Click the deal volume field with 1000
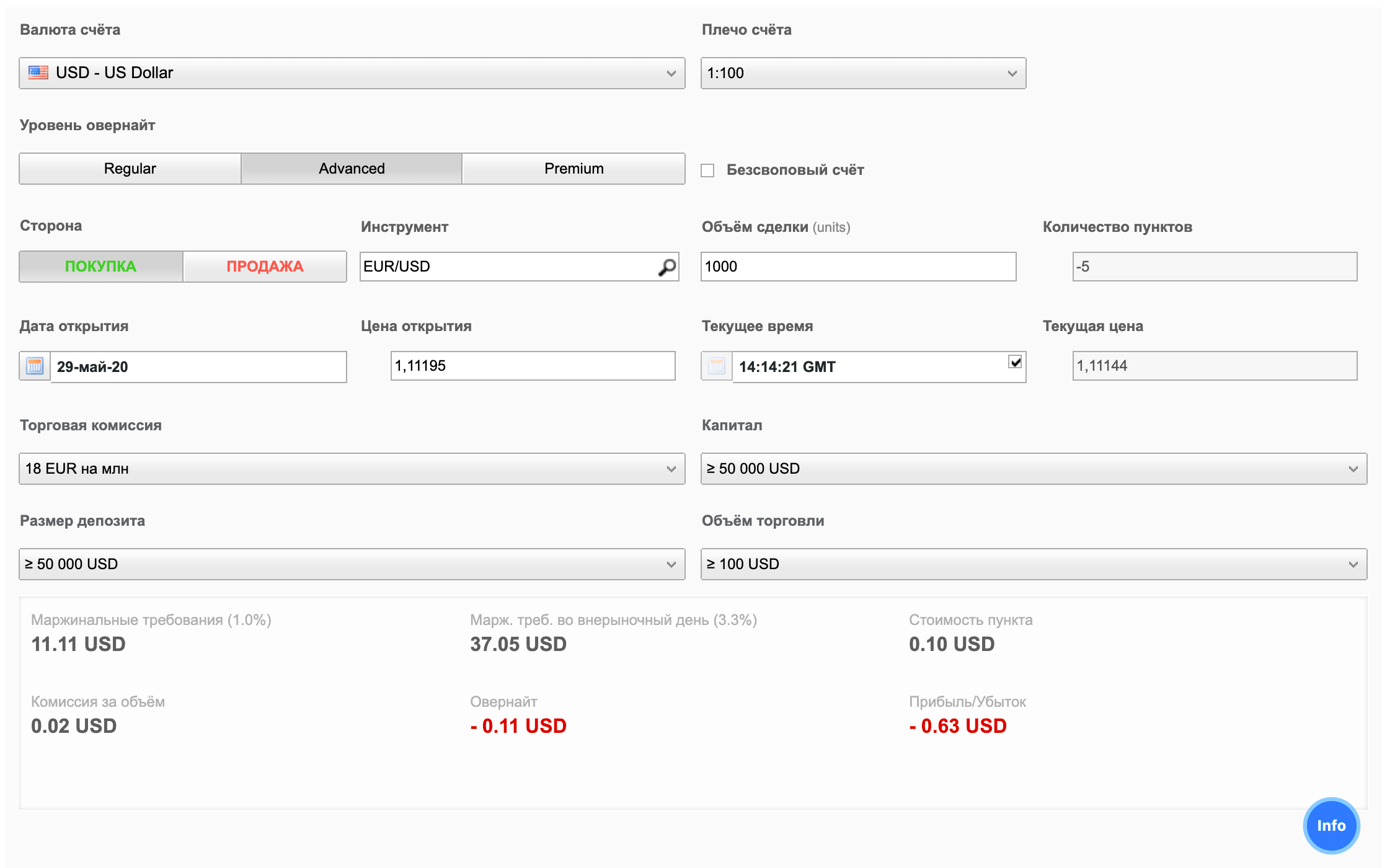The width and height of the screenshot is (1395, 868). click(858, 267)
